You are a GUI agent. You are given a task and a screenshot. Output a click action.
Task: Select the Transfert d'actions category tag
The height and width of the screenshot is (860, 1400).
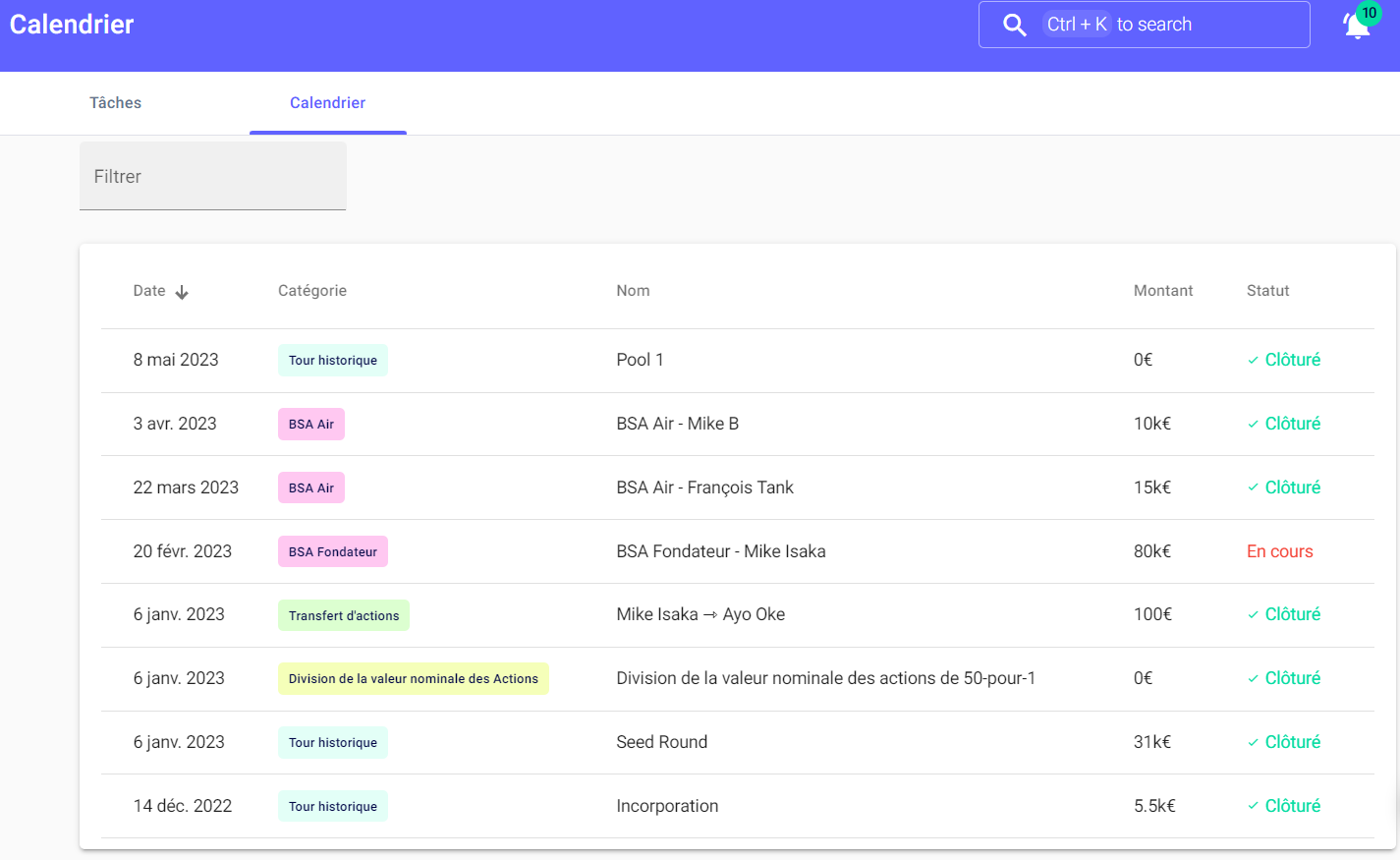click(343, 616)
